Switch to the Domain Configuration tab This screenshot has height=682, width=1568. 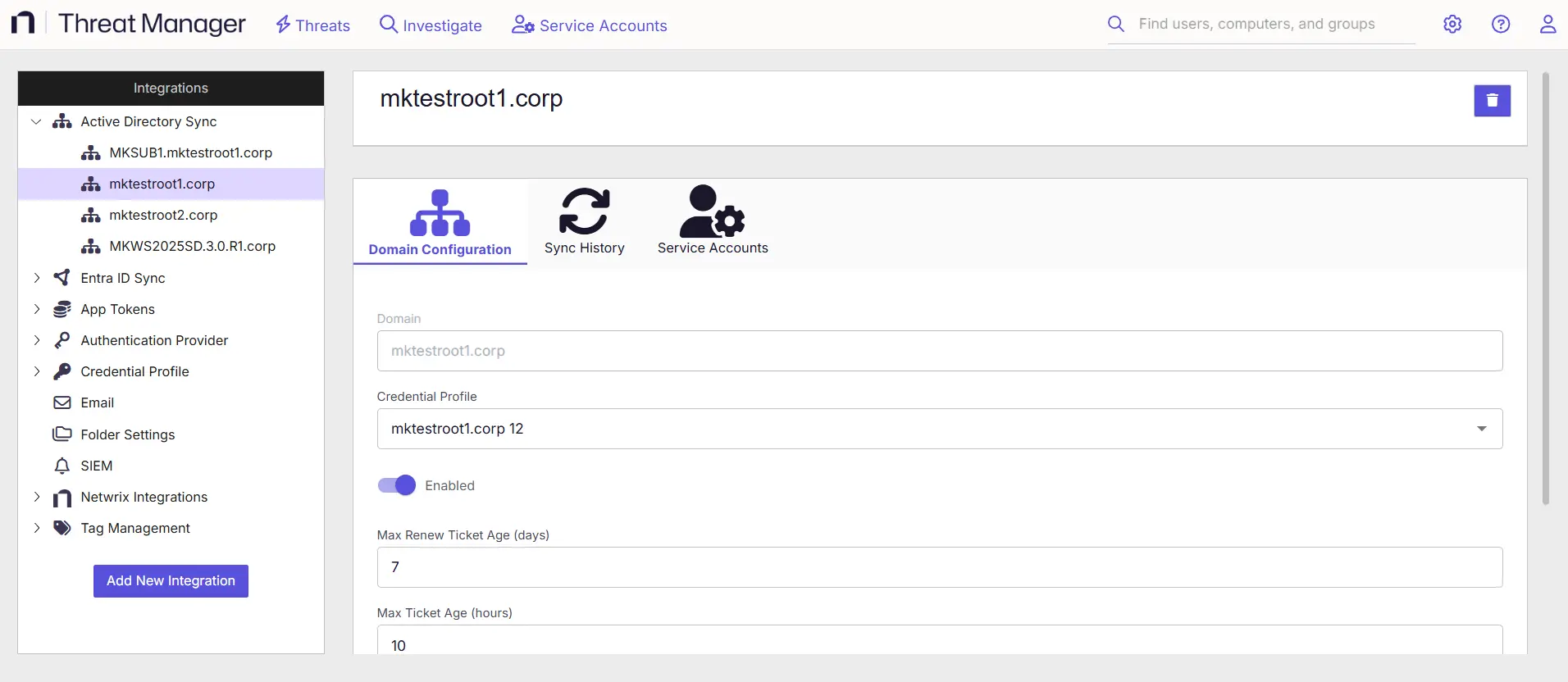click(x=440, y=223)
